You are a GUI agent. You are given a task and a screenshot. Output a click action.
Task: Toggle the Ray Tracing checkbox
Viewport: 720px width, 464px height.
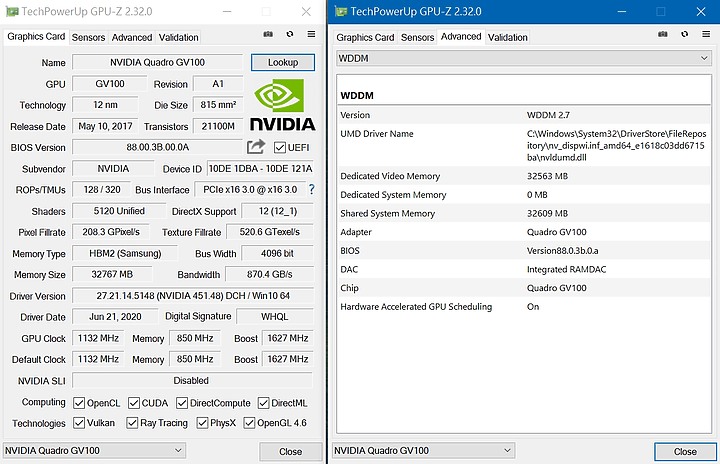tap(132, 423)
